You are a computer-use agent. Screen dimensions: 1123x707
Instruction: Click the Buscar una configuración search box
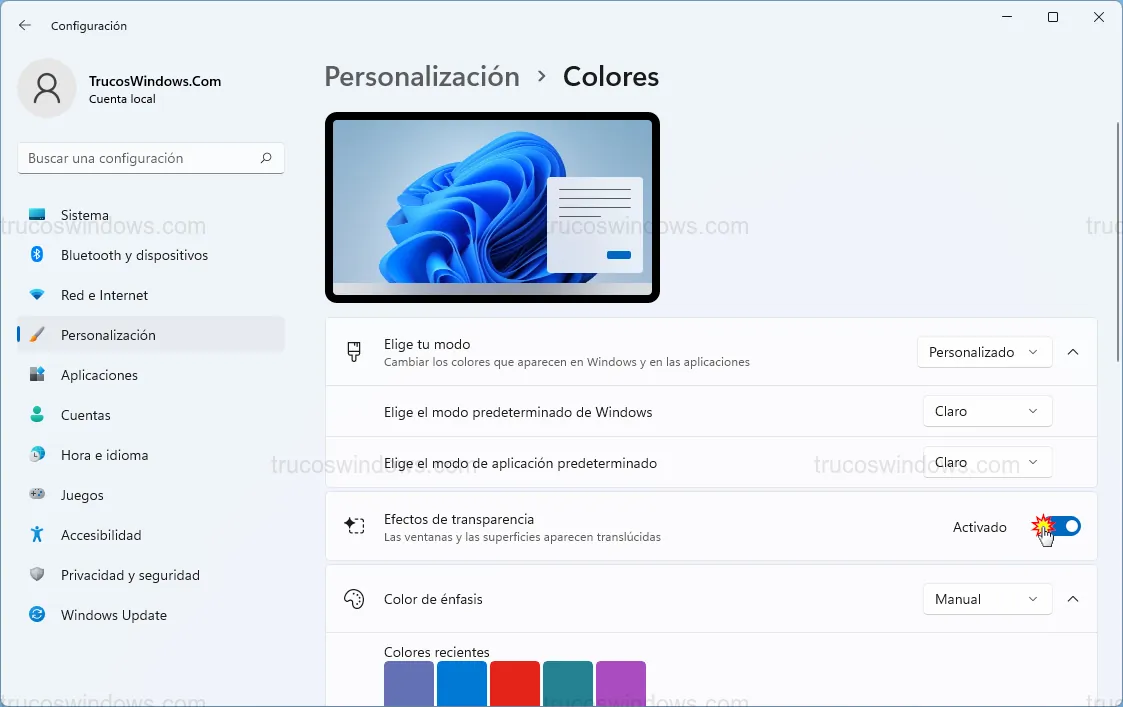(x=140, y=158)
